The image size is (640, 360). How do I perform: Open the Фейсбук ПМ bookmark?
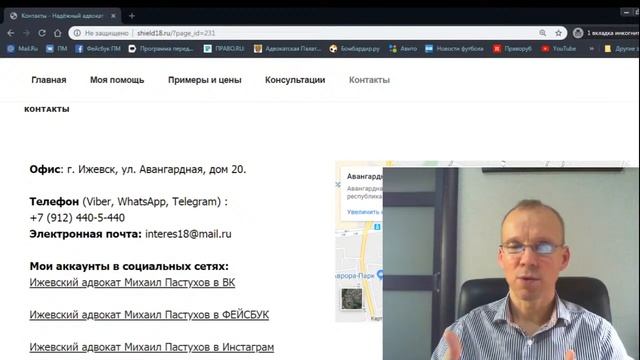click(x=98, y=49)
